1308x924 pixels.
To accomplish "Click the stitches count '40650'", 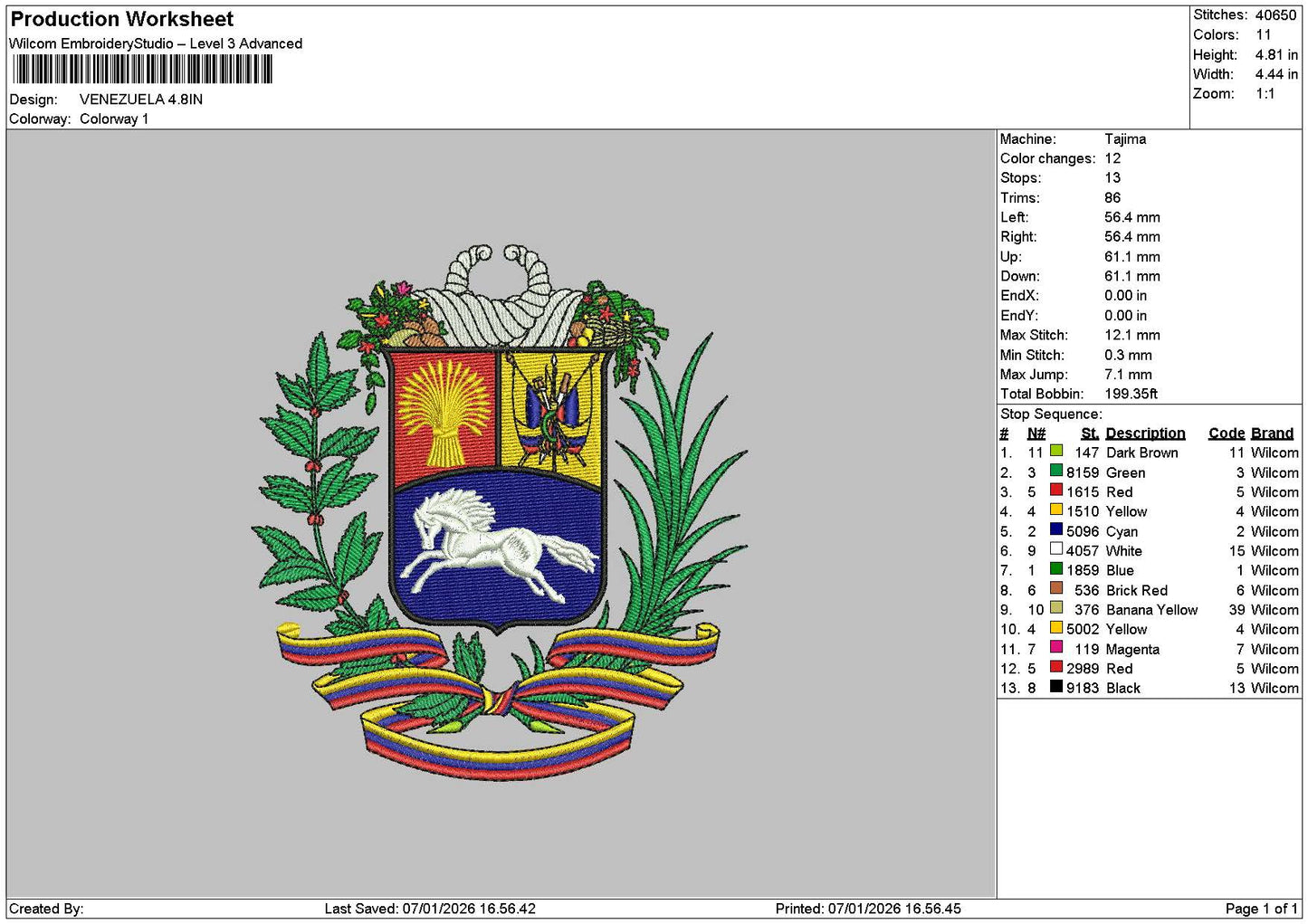I will tap(1276, 15).
